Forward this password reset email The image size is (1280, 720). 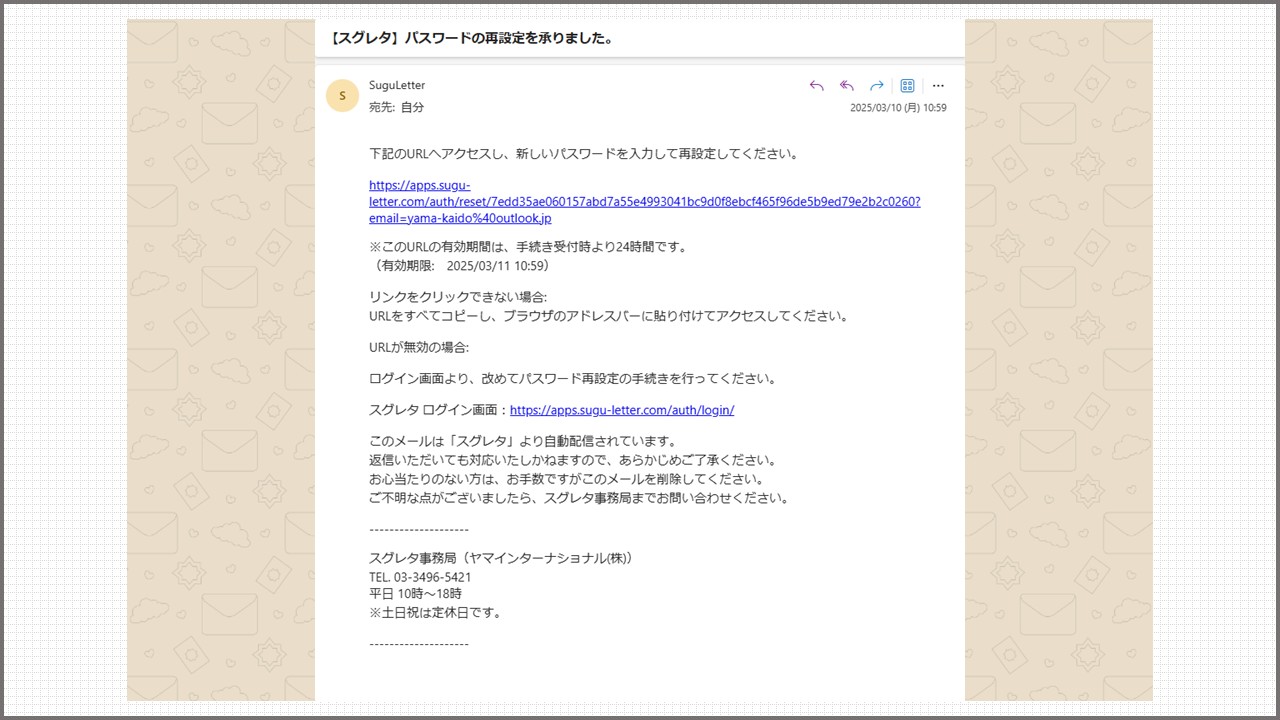[x=877, y=86]
